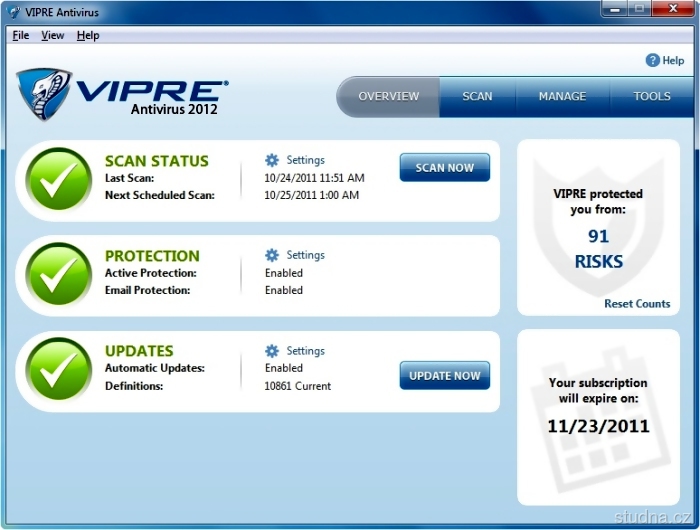The width and height of the screenshot is (700, 530).
Task: Click the next scan time 10/25/2011 1:00 AM
Action: click(312, 195)
